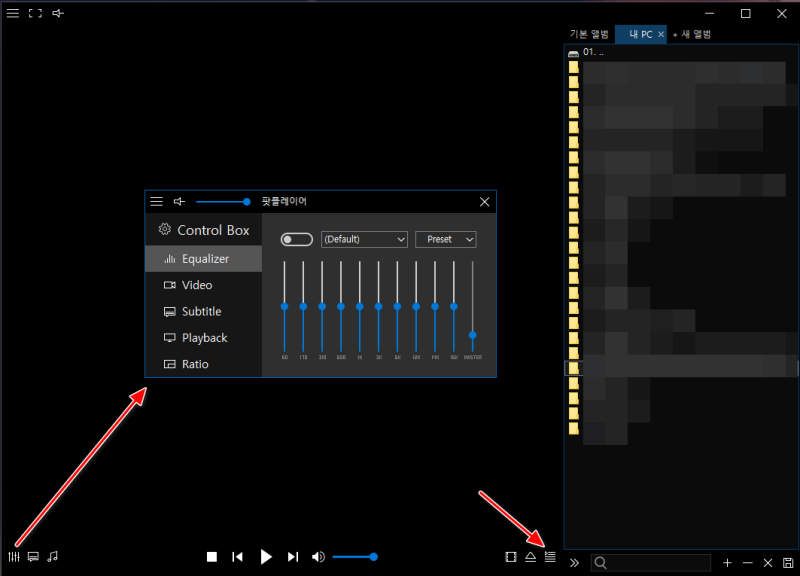800x576 pixels.
Task: Mute audio using main speaker icon
Action: tap(318, 557)
